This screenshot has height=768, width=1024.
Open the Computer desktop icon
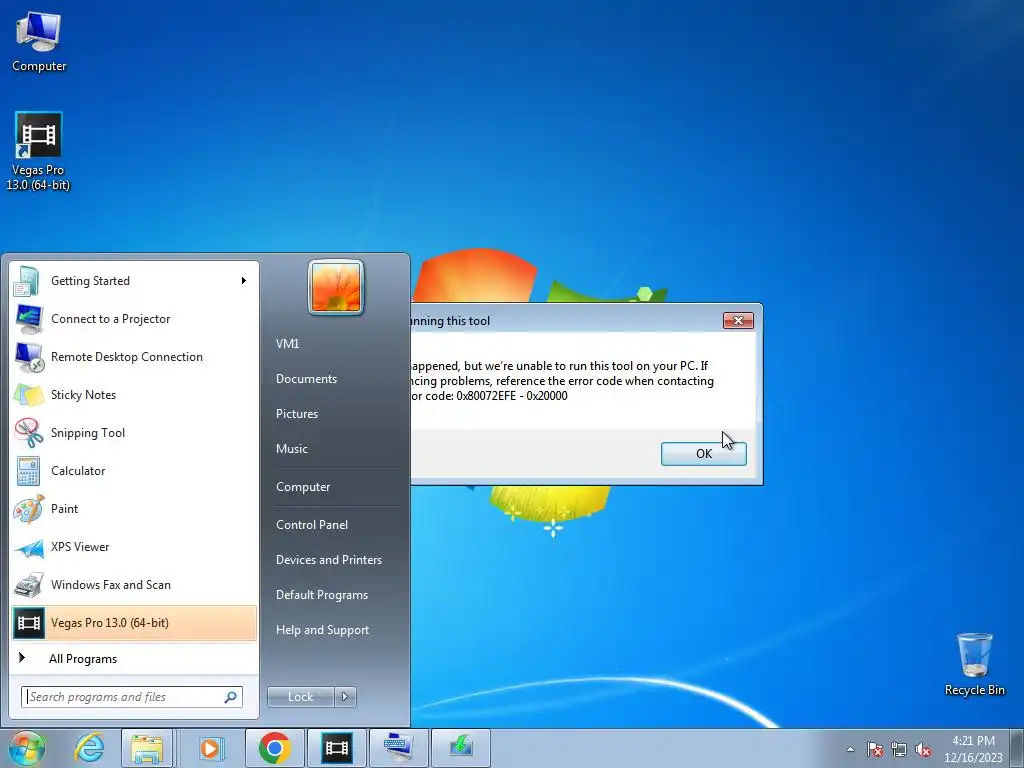coord(39,41)
